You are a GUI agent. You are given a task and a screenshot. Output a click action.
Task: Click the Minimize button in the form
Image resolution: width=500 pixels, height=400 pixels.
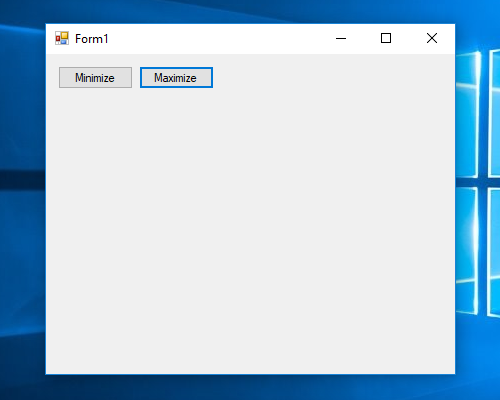point(95,78)
